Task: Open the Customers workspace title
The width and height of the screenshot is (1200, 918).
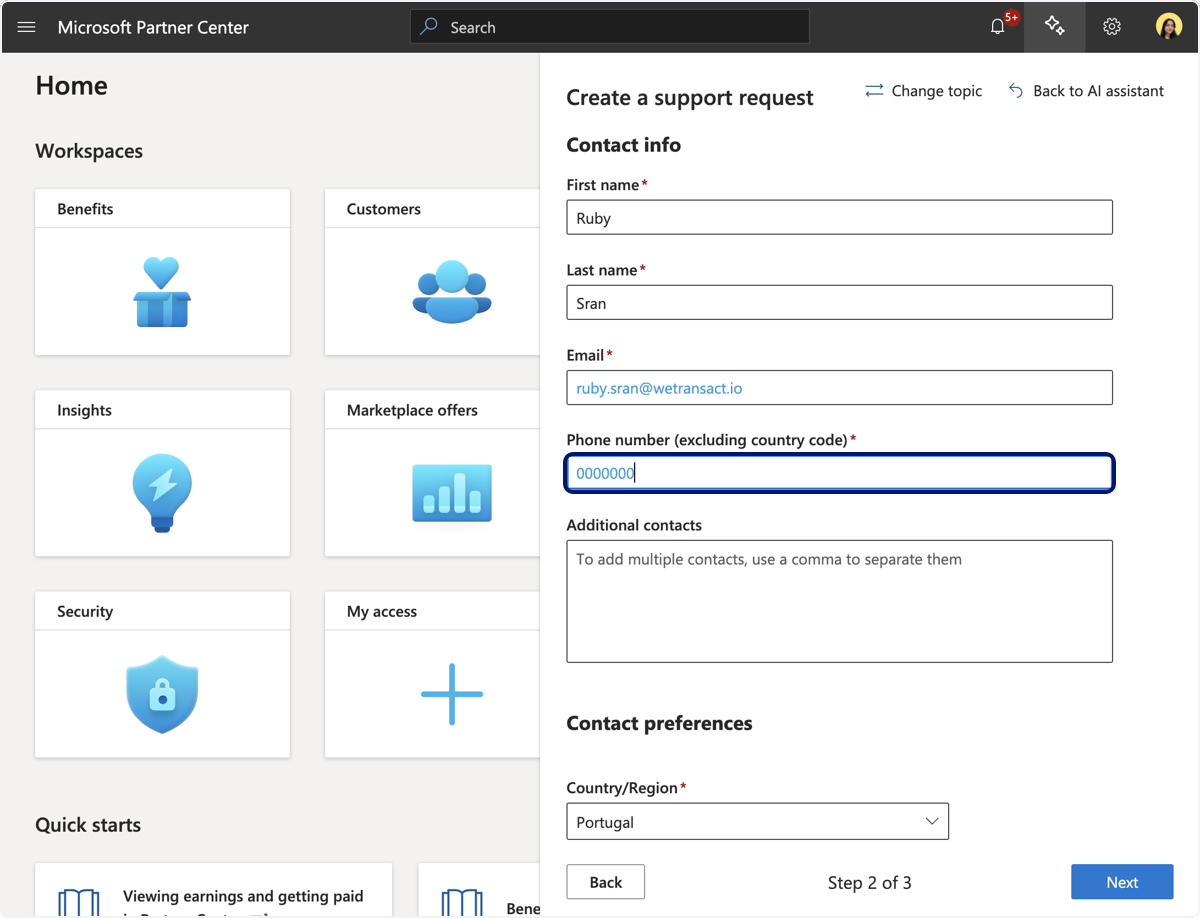Action: click(384, 209)
